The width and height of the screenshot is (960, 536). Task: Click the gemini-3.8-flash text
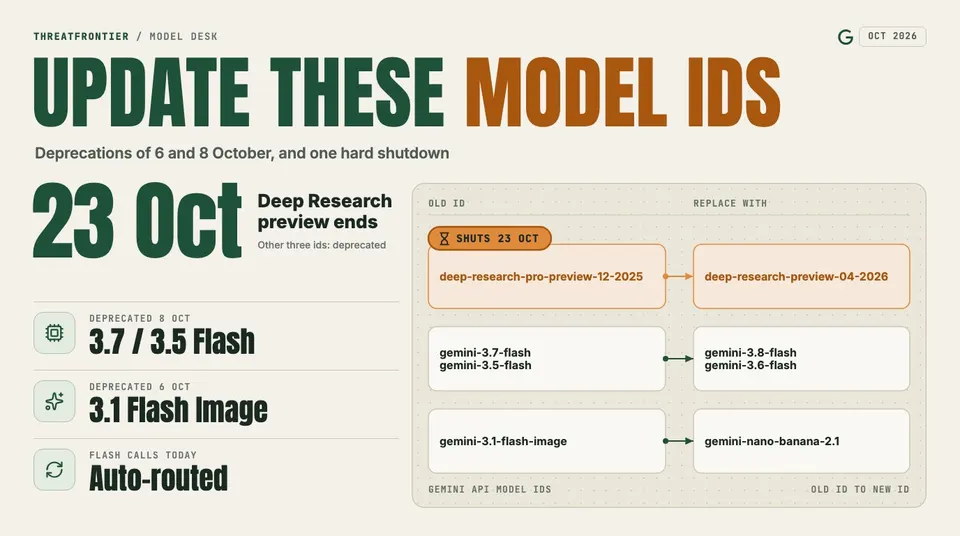pyautogui.click(x=750, y=352)
